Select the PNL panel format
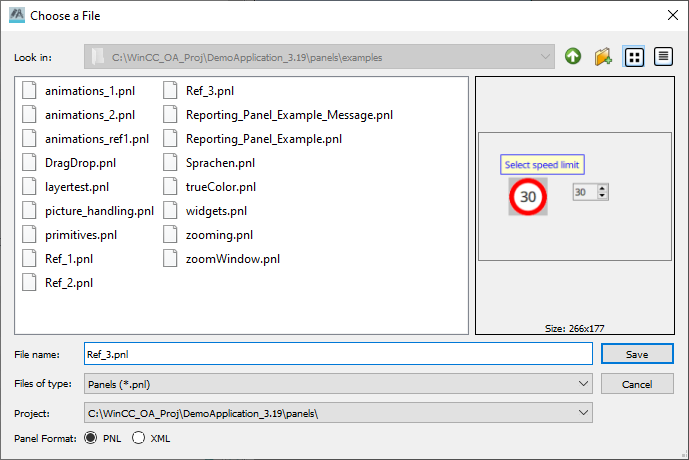689x460 pixels. 92,438
